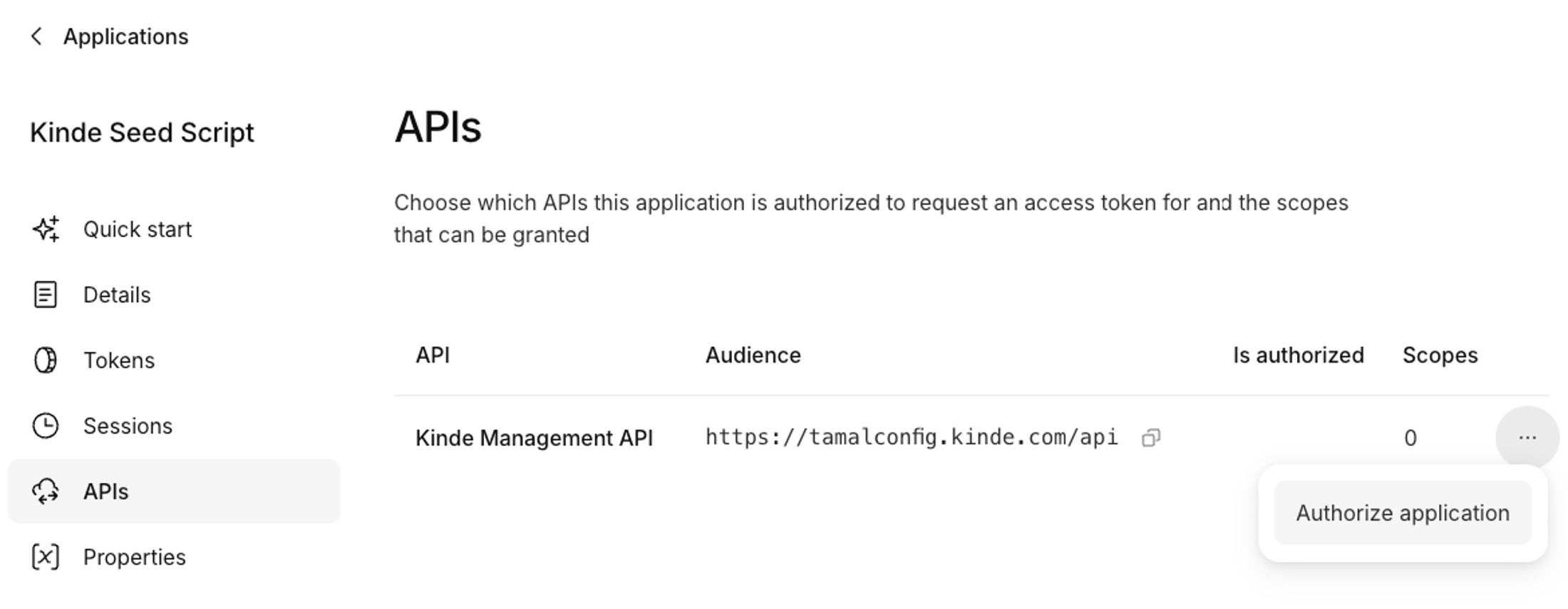The image size is (1568, 609).
Task: Click the Kinde Management API row
Action: (534, 437)
